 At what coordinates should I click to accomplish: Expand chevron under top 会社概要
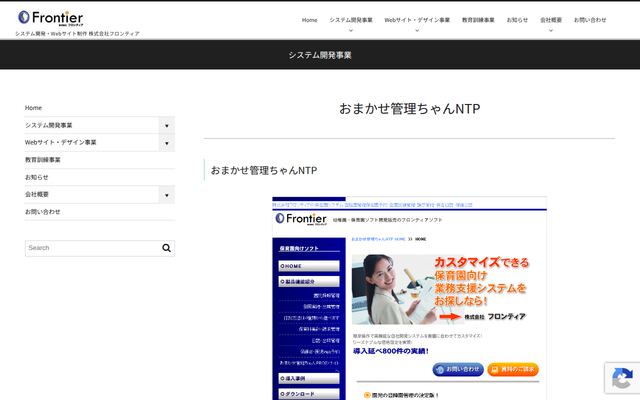coord(551,30)
